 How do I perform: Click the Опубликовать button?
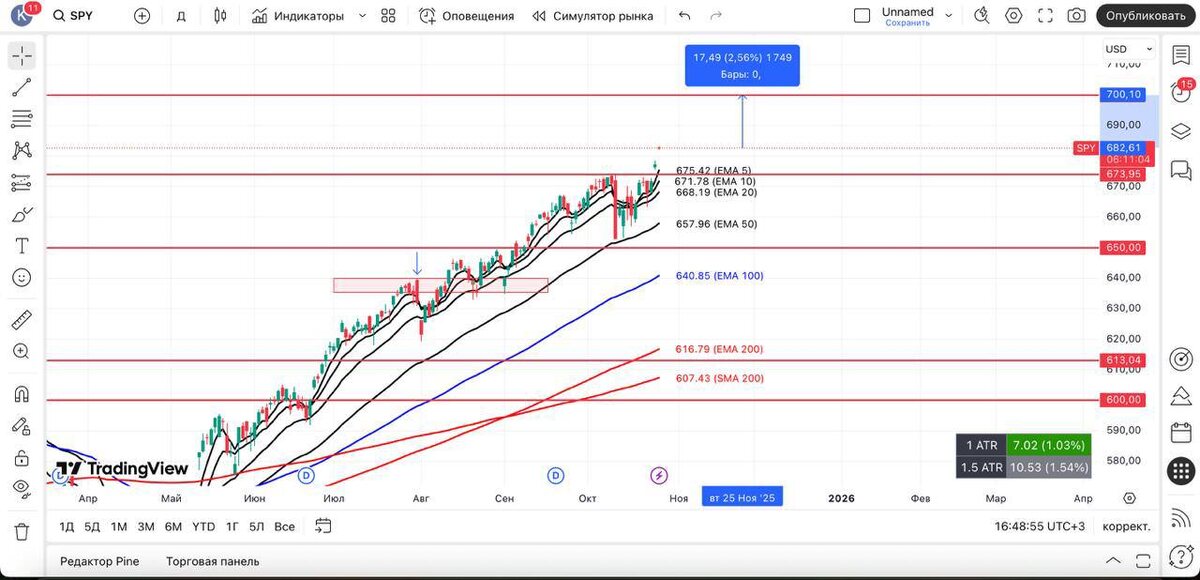click(1145, 16)
